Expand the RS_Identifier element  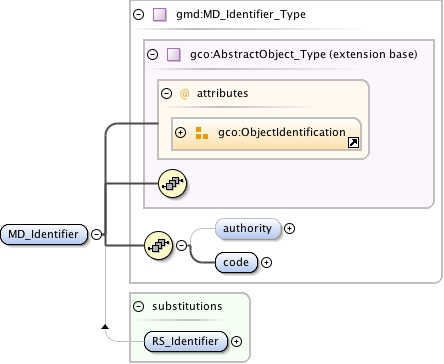click(x=236, y=341)
